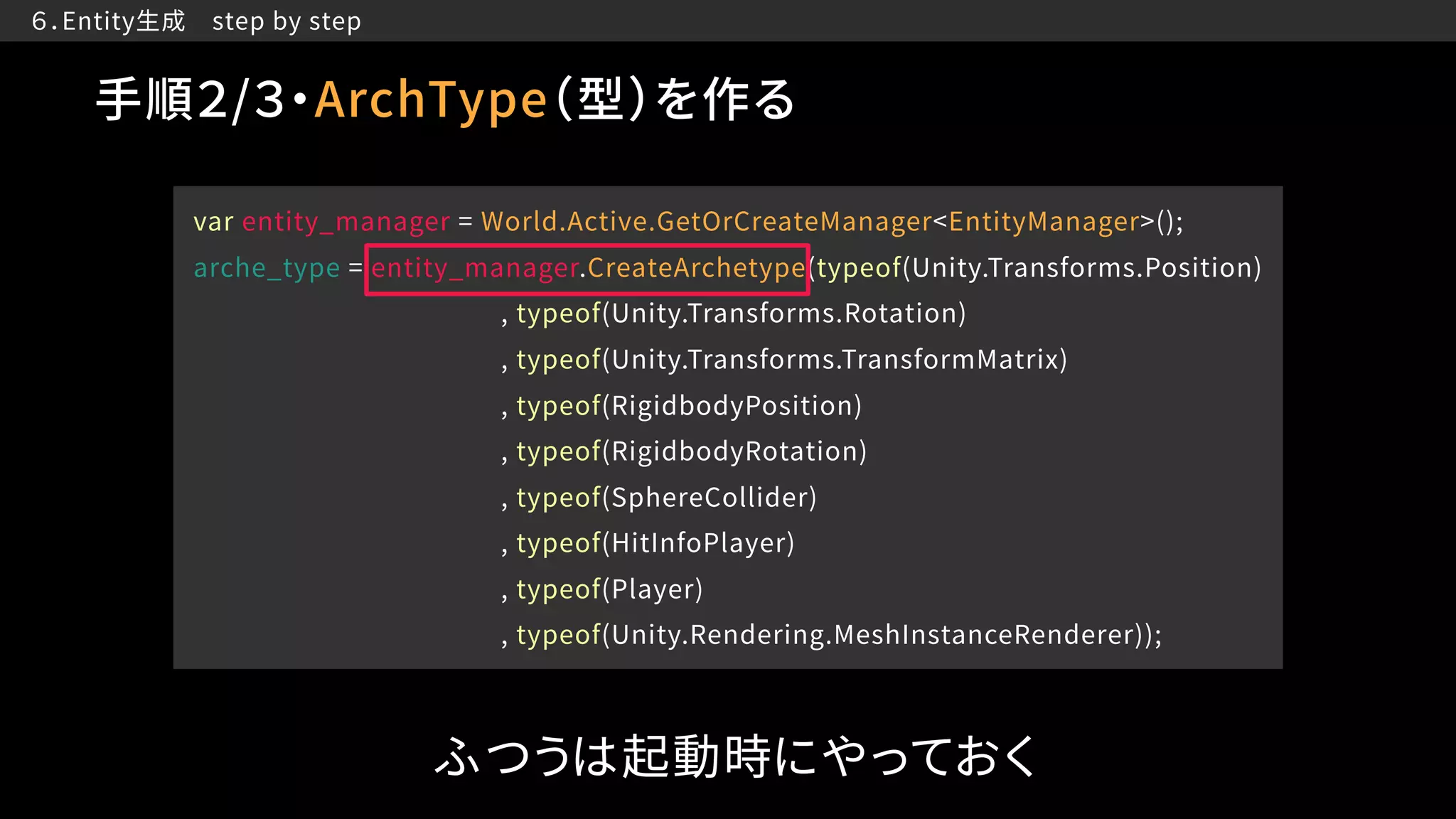
Task: Click the 'var entity_manager' declaration text
Action: [x=321, y=222]
